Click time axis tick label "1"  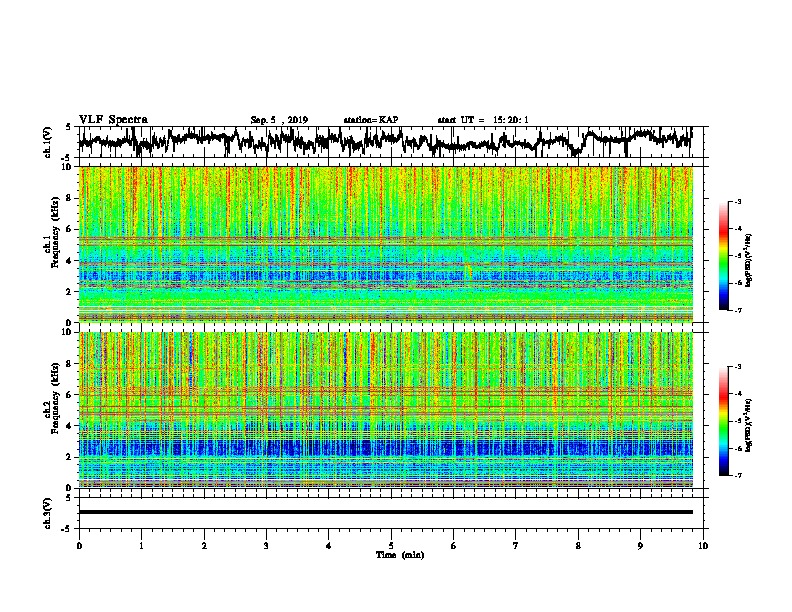tap(141, 546)
